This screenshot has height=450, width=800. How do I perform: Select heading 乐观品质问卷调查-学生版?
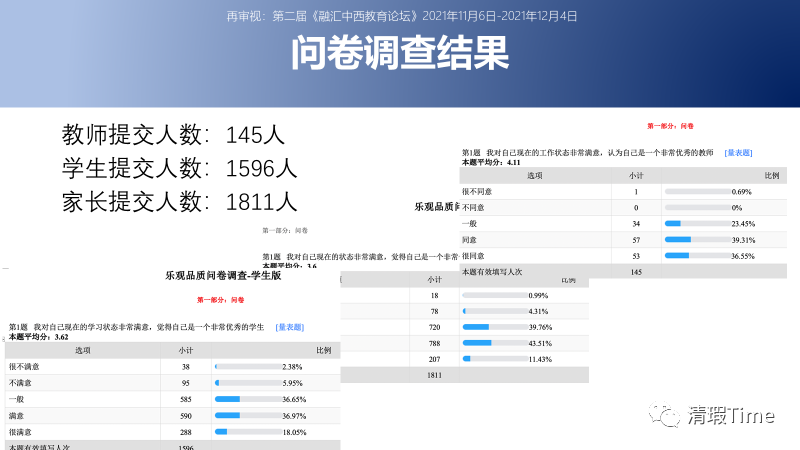(223, 276)
